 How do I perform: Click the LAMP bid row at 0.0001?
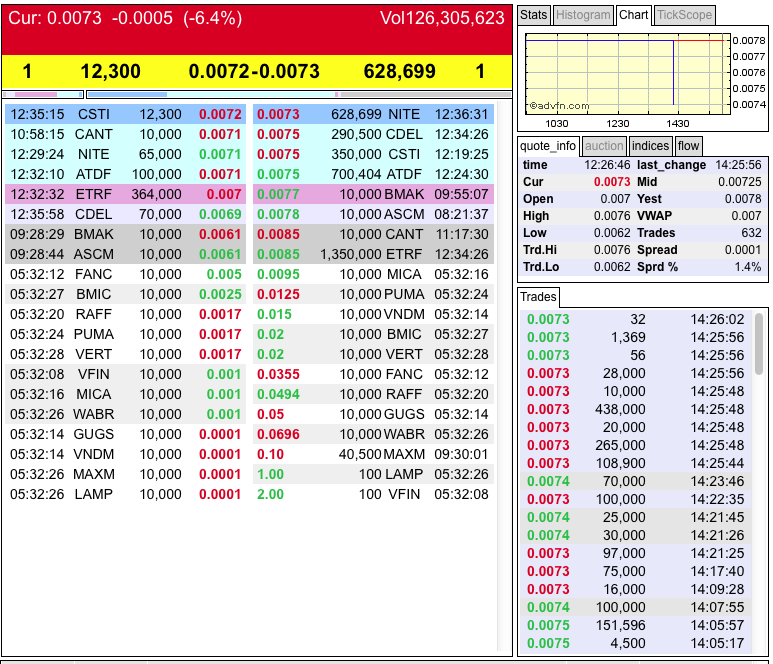(x=126, y=494)
